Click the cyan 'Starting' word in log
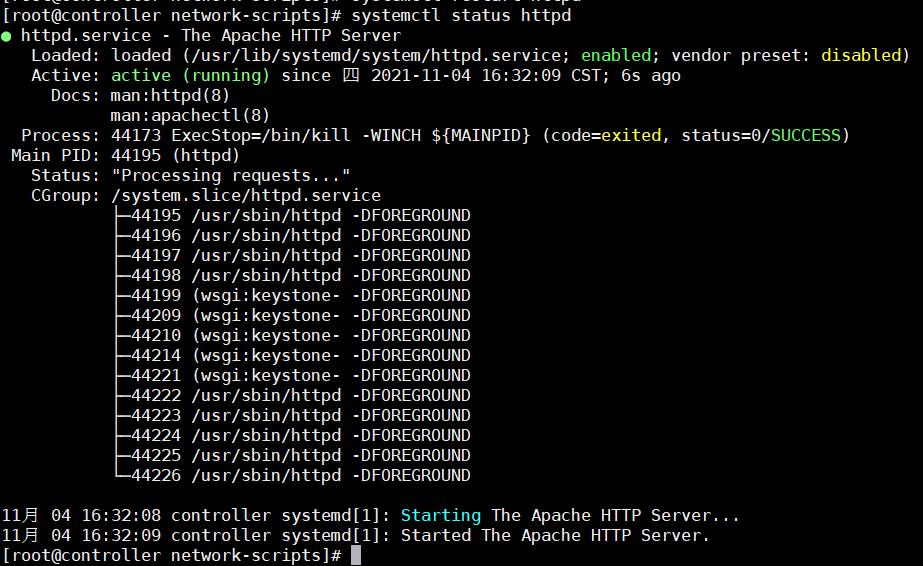 pyautogui.click(x=440, y=515)
